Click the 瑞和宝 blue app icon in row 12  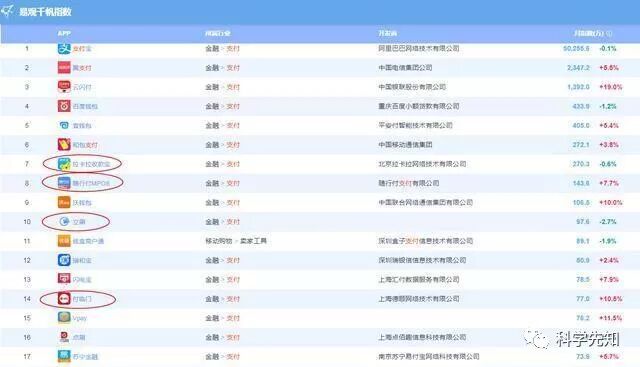click(64, 260)
